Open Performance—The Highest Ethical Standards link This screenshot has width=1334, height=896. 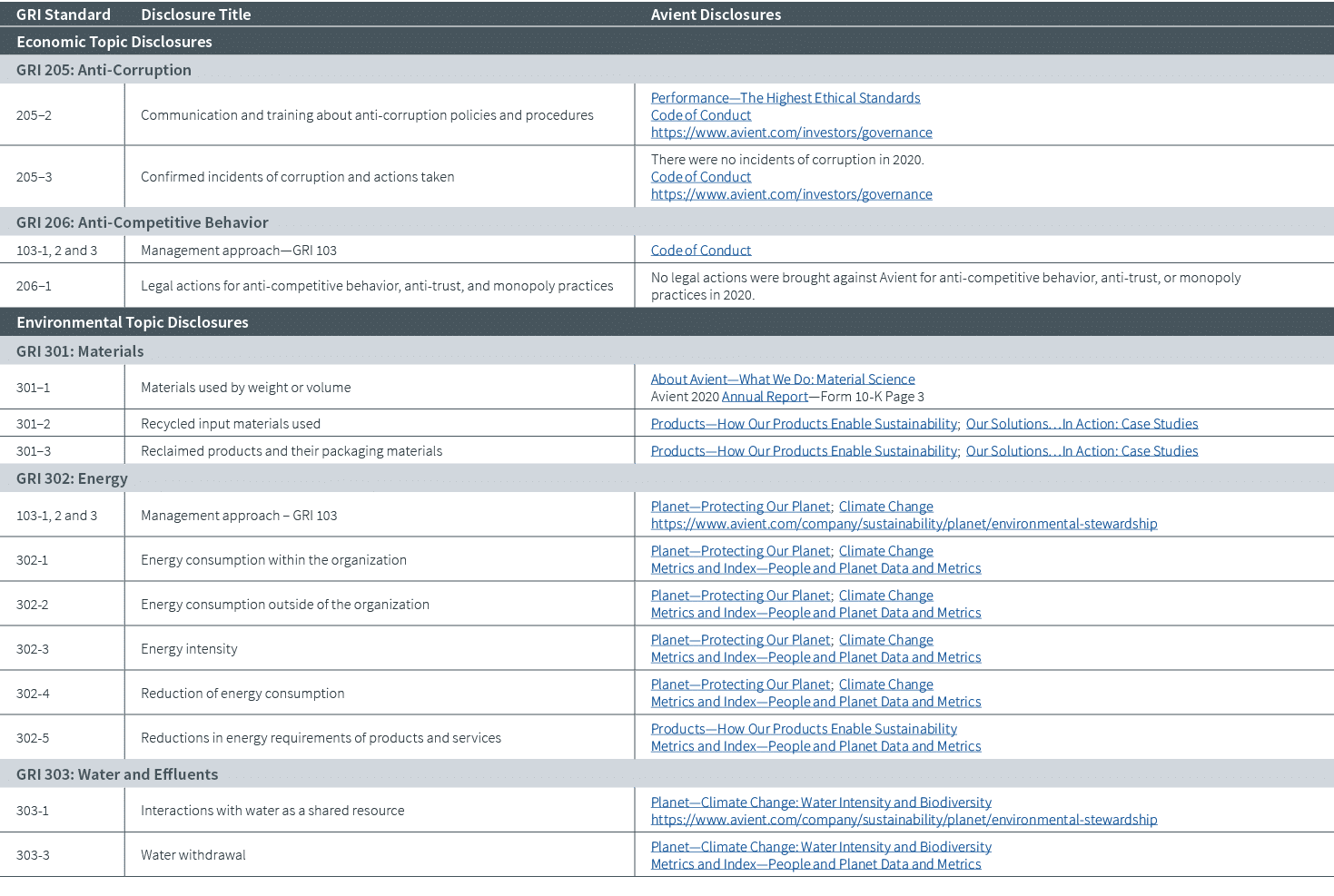(x=785, y=98)
